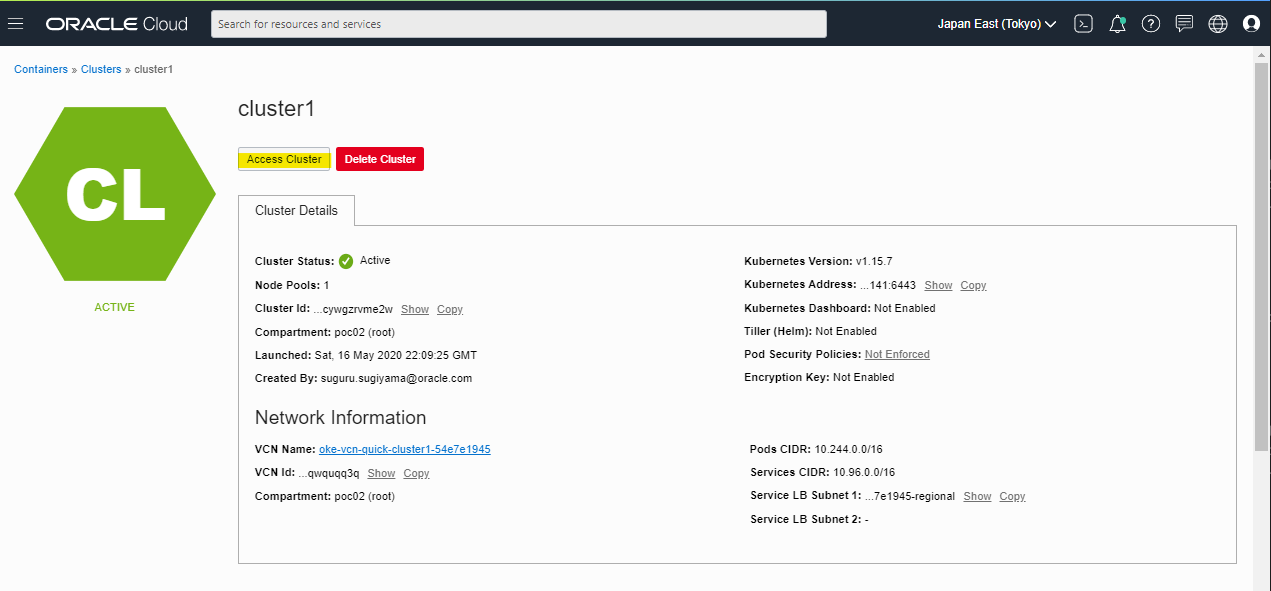Show the full VCN Id
The height and width of the screenshot is (591, 1271).
coord(381,473)
